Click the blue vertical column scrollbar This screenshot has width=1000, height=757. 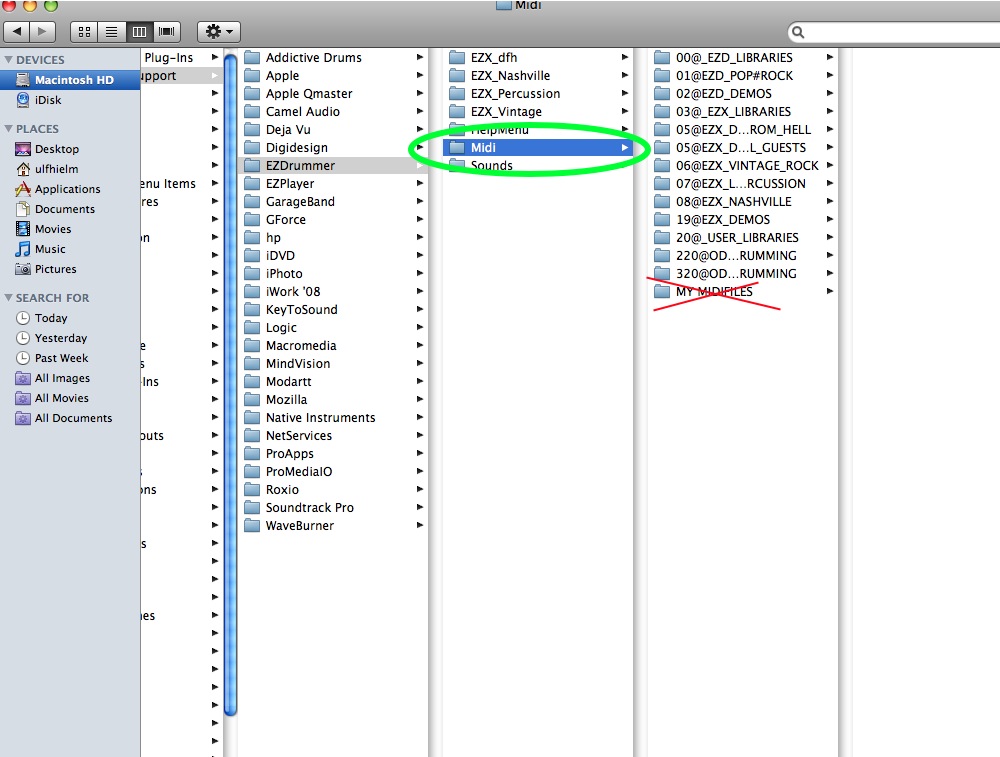231,385
